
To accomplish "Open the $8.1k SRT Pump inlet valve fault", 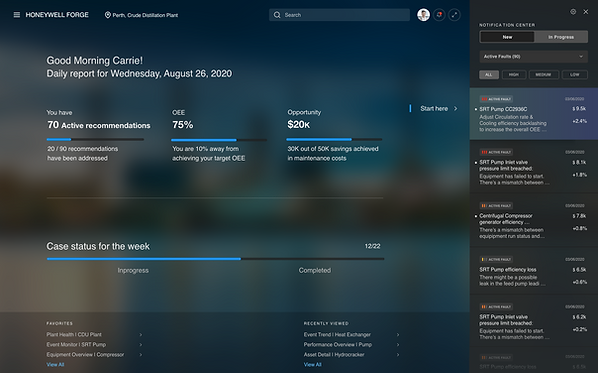I will click(x=534, y=167).
